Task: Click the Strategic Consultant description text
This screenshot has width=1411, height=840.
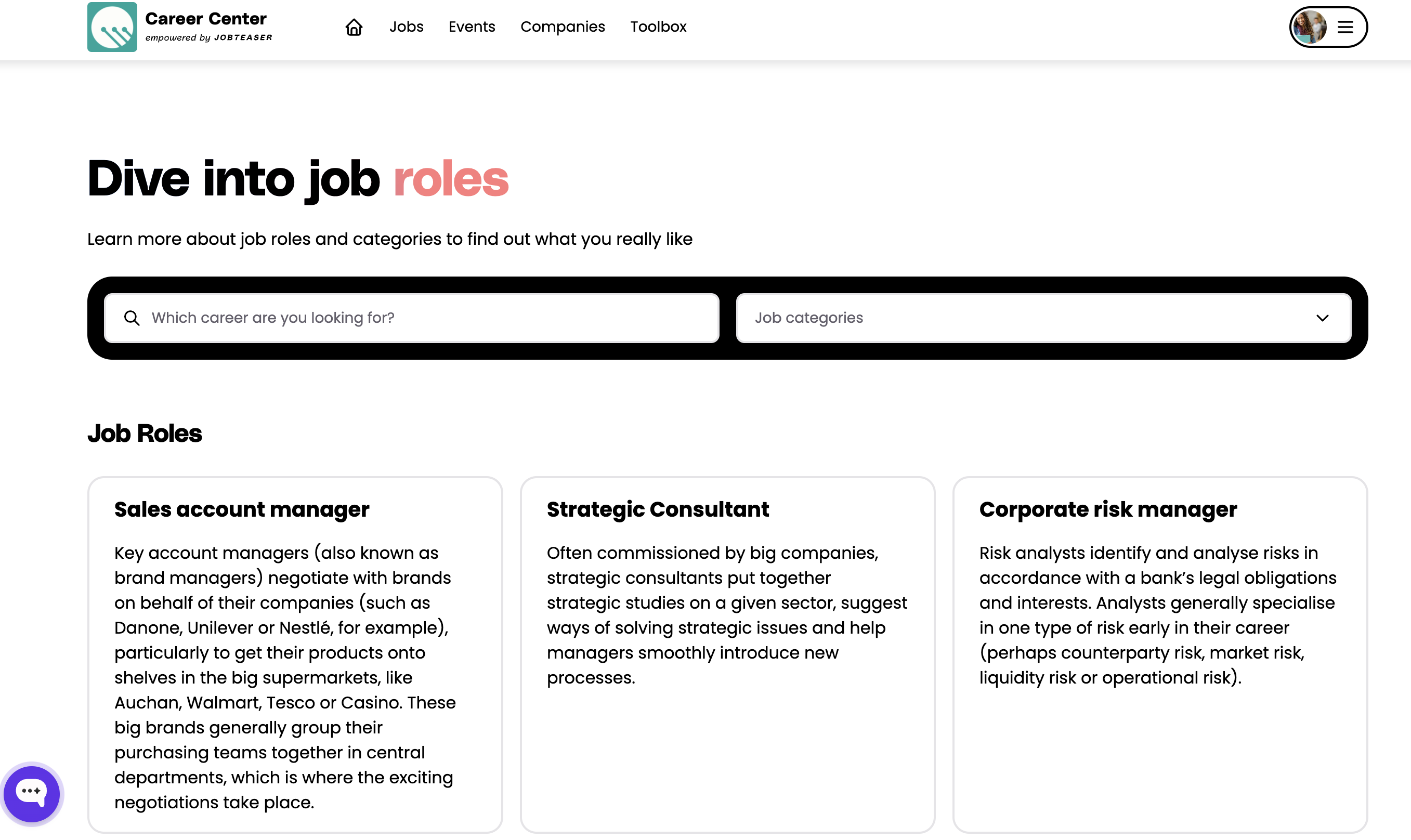Action: coord(727,615)
